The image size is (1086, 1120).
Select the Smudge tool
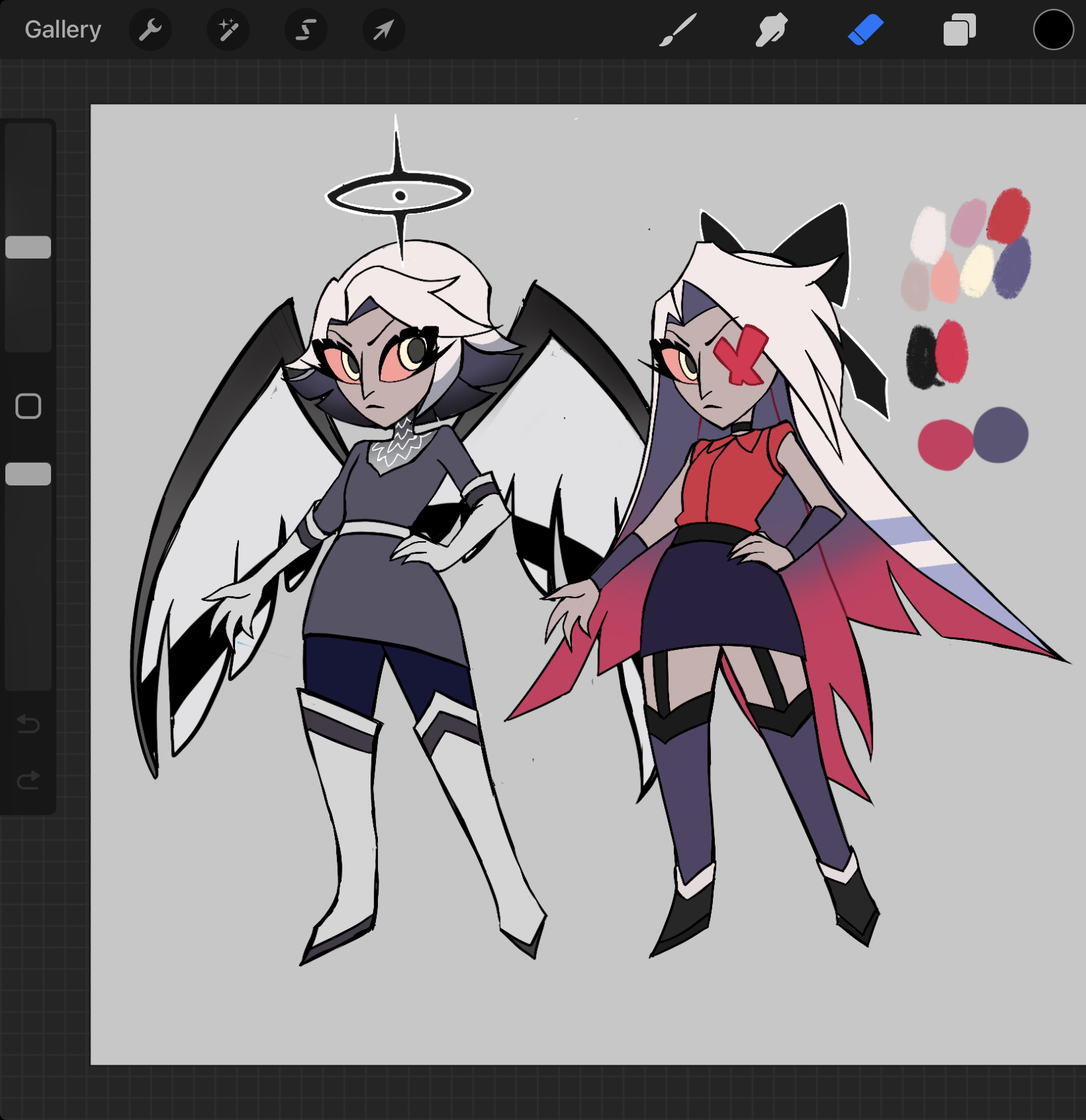click(x=771, y=30)
